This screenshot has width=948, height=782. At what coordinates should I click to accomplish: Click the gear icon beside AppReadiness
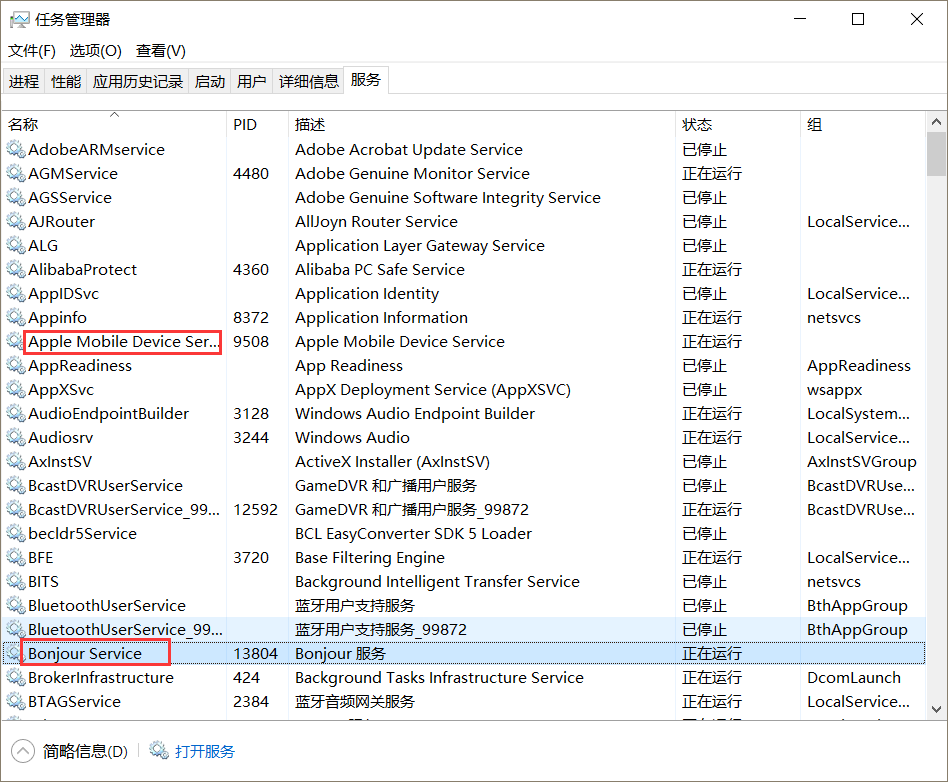pos(16,365)
